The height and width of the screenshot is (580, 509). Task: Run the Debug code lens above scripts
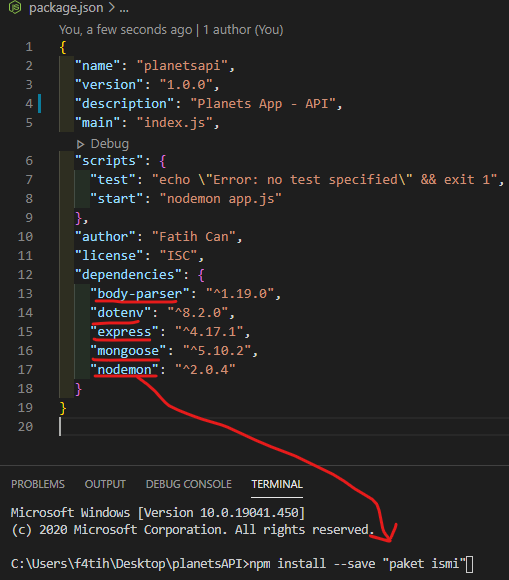point(109,144)
